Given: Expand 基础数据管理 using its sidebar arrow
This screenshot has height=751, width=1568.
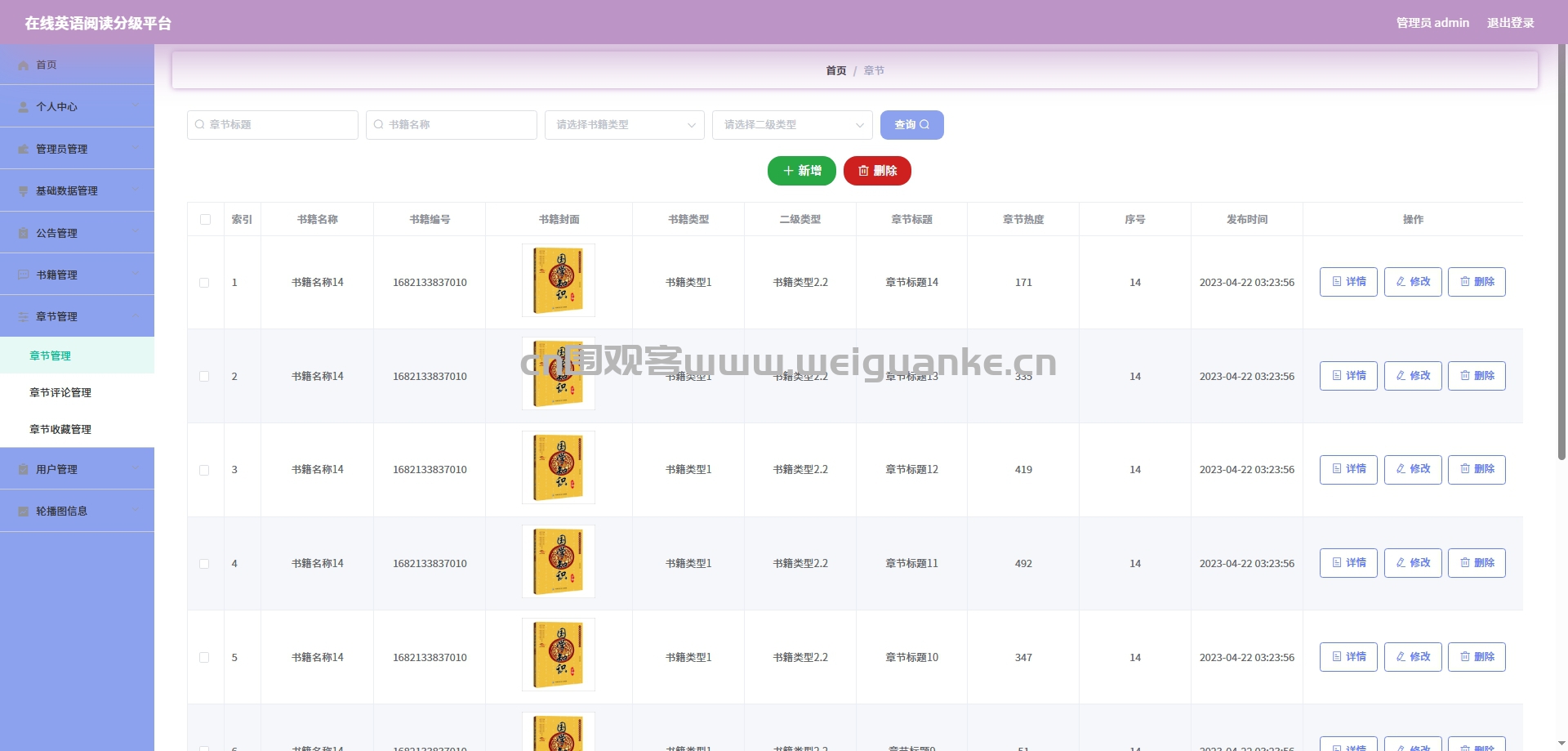Looking at the screenshot, I should pos(136,190).
